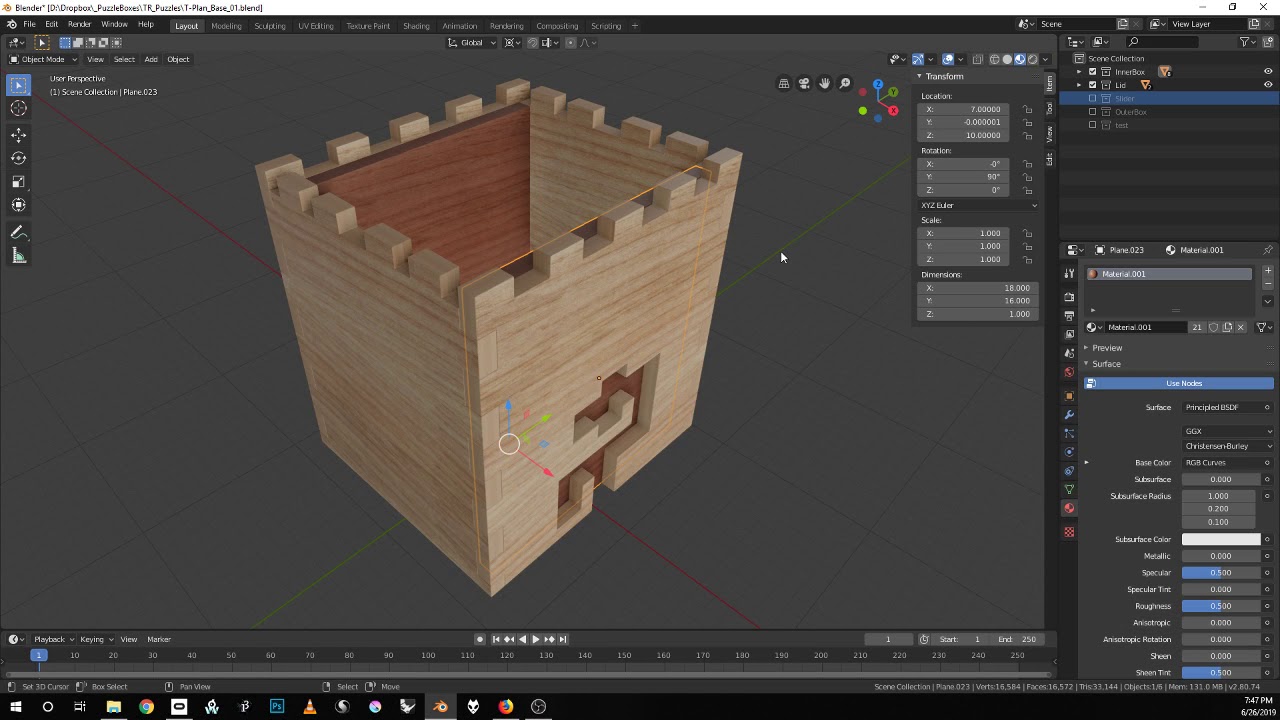Hide InnerBox collection with eye icon

point(1268,72)
